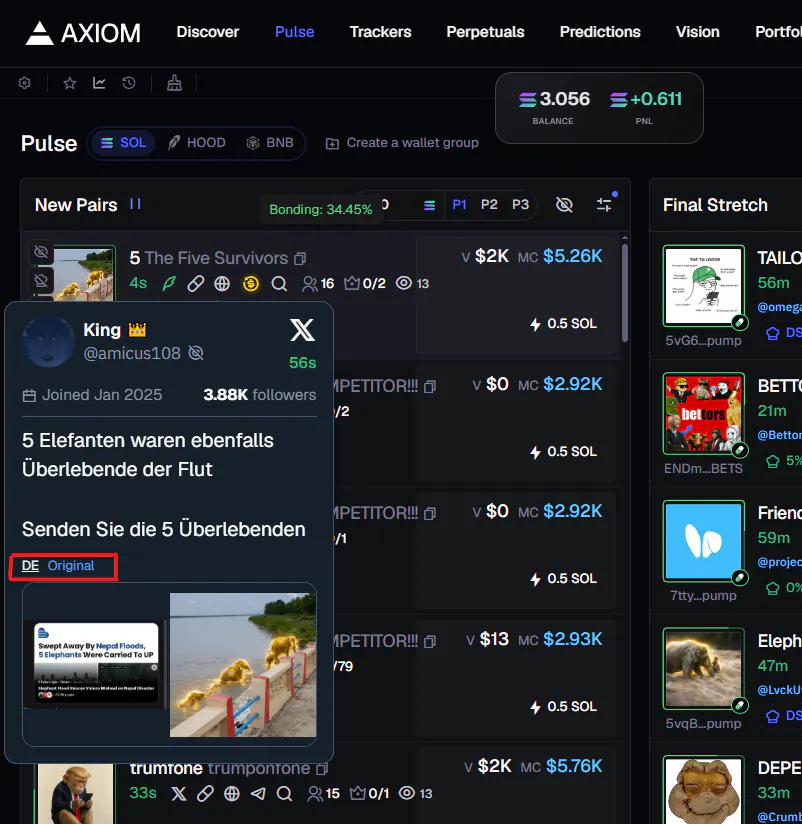Open link icon on Five Survivors row
Viewport: 802px width, 824px height.
point(196,284)
